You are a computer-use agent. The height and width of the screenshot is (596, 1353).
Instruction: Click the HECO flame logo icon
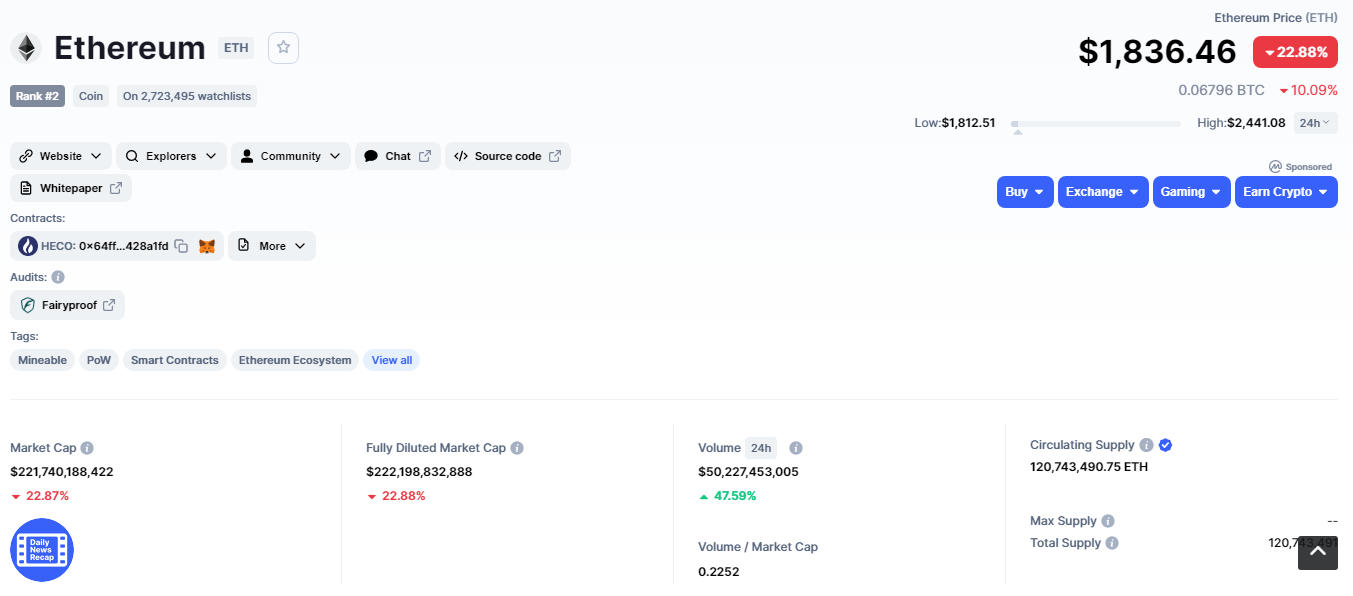click(x=28, y=246)
